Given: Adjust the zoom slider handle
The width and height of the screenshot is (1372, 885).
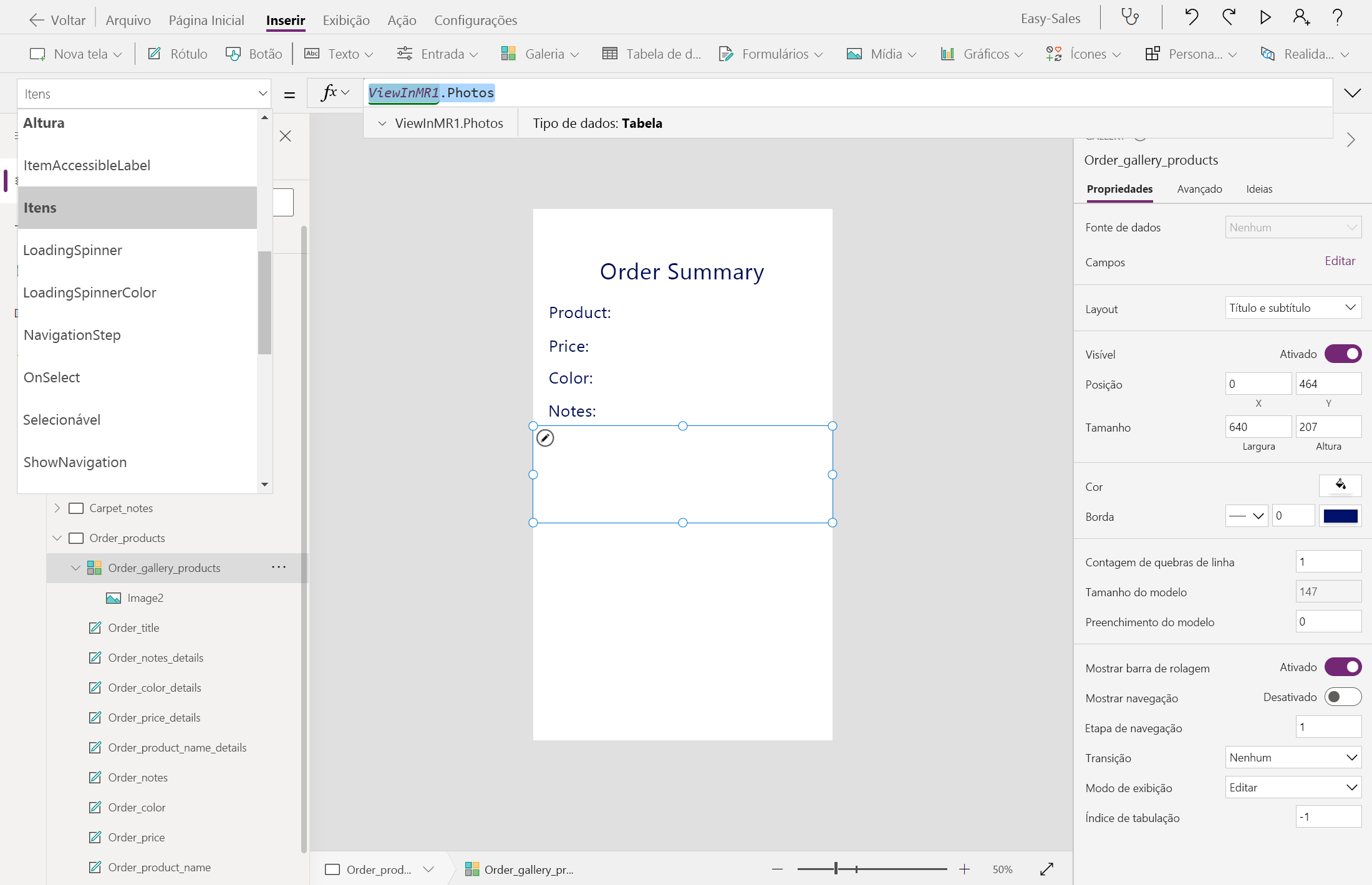Looking at the screenshot, I should 836,869.
